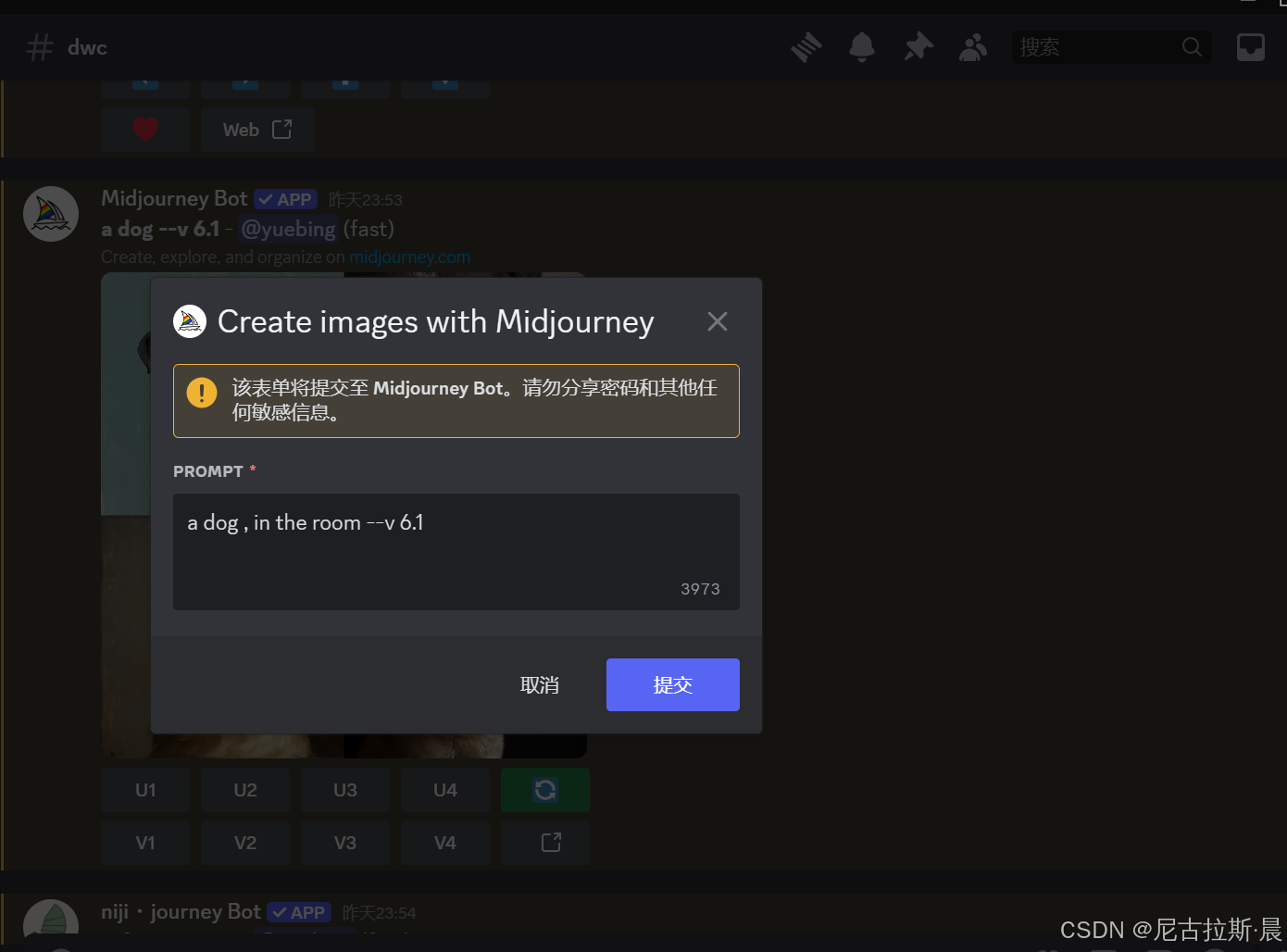
Task: Open notification settings bell icon
Action: coord(862,47)
